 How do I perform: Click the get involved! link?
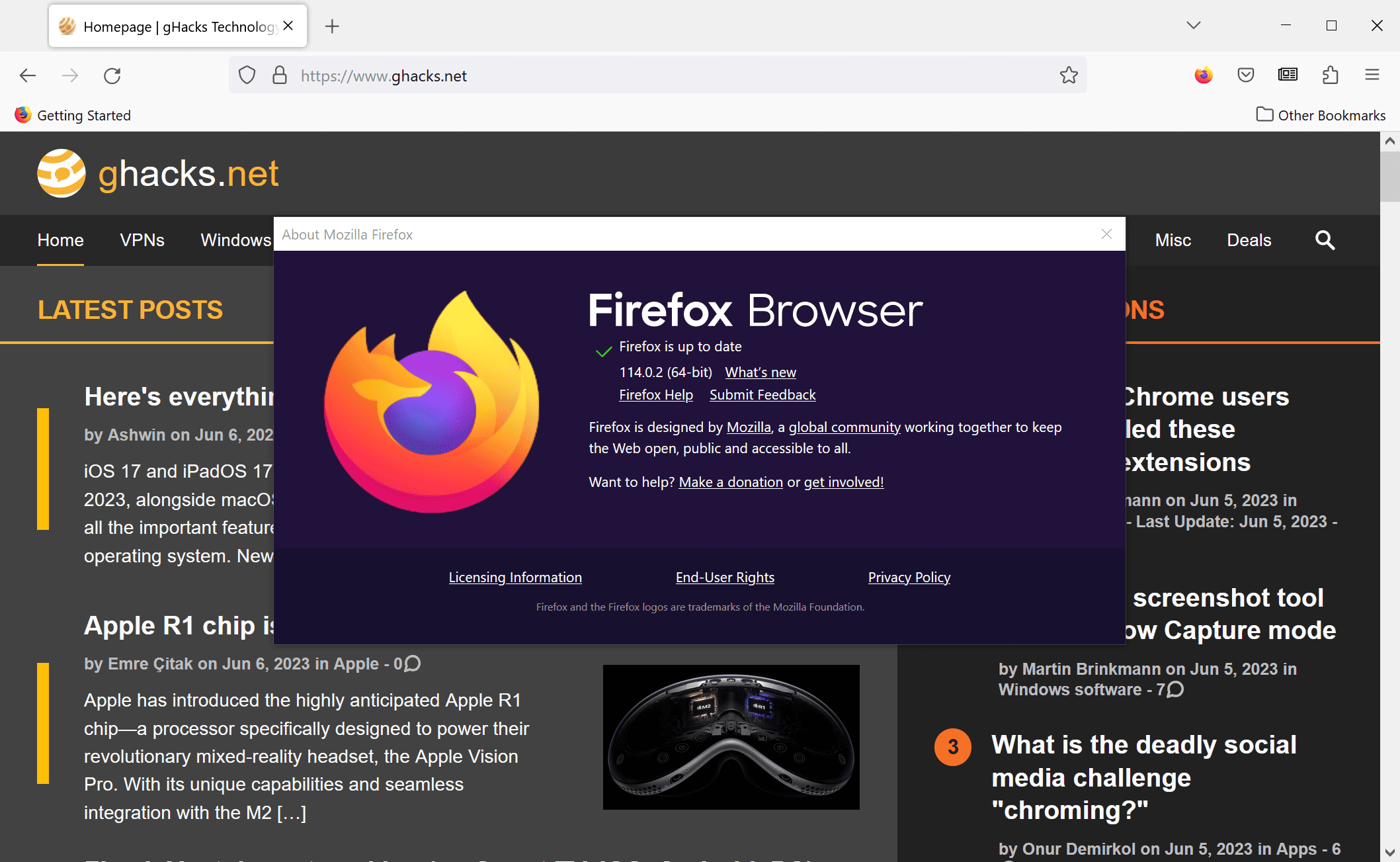(x=844, y=482)
